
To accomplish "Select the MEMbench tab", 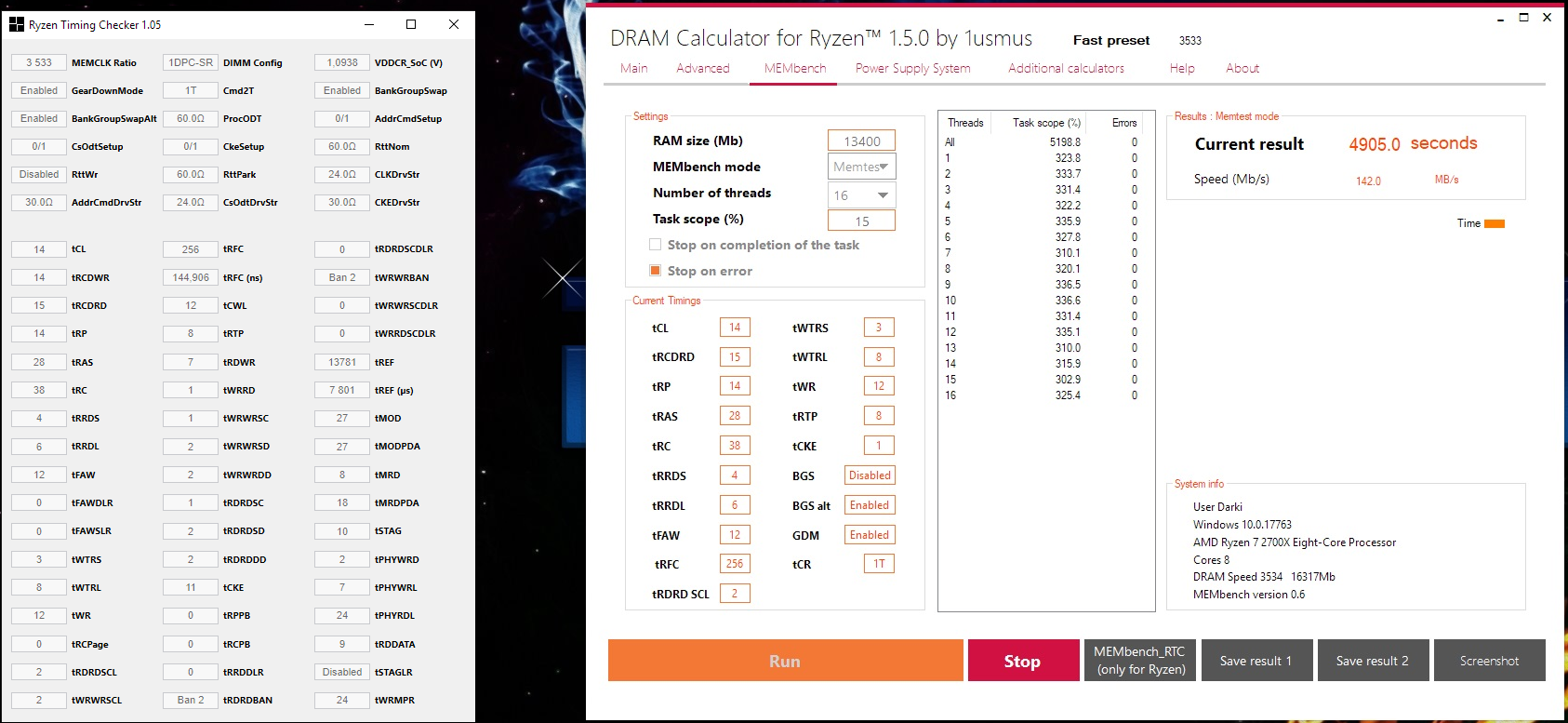I will pyautogui.click(x=795, y=68).
